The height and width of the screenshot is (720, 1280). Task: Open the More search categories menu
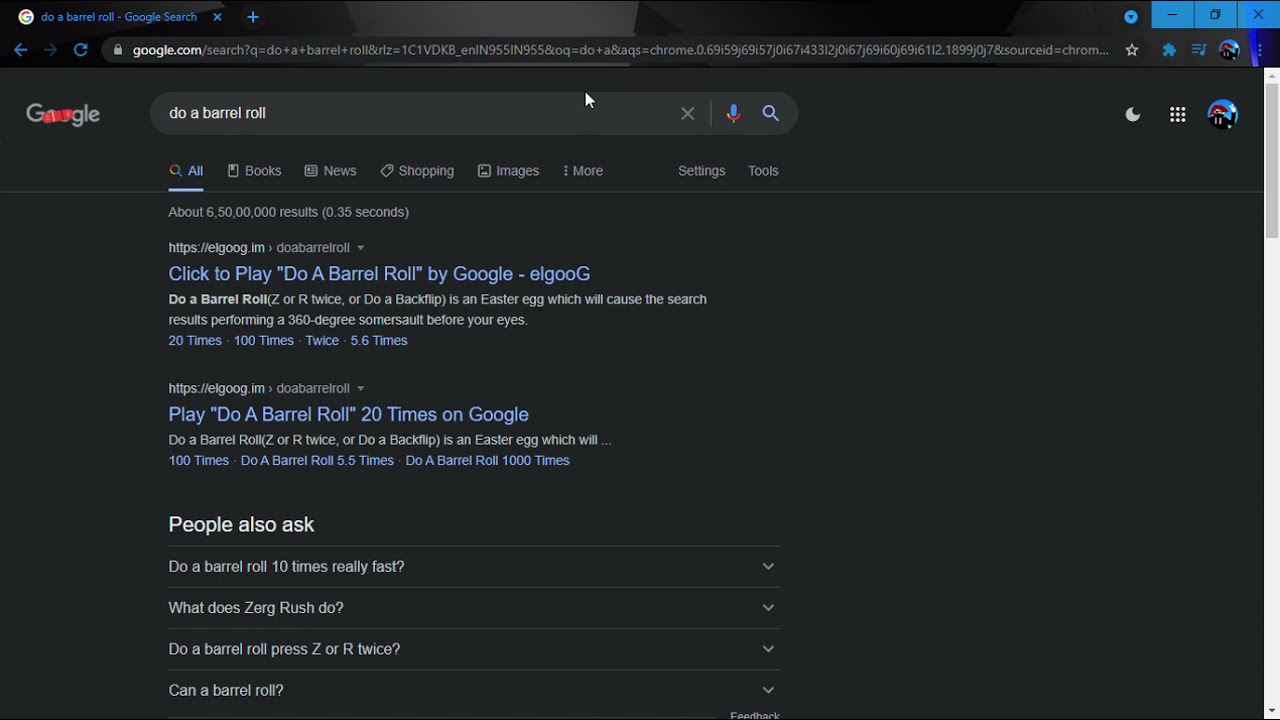tap(583, 171)
